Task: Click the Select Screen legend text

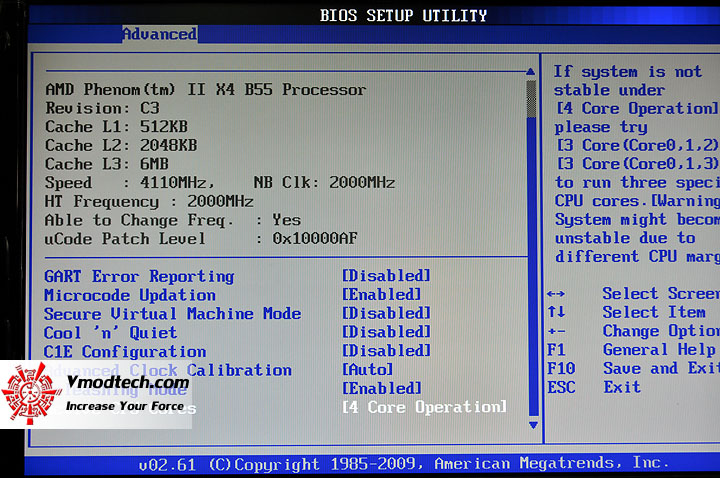Action: [661, 293]
